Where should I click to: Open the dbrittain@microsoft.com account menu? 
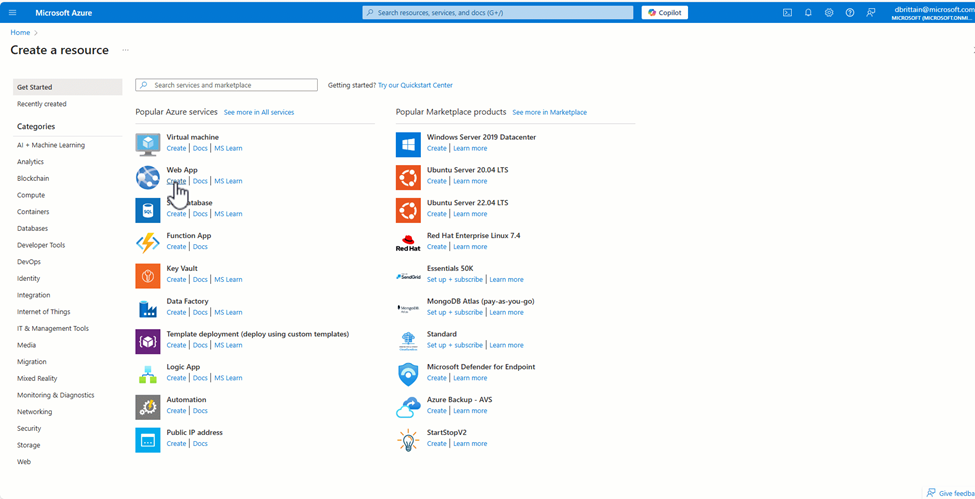point(934,13)
